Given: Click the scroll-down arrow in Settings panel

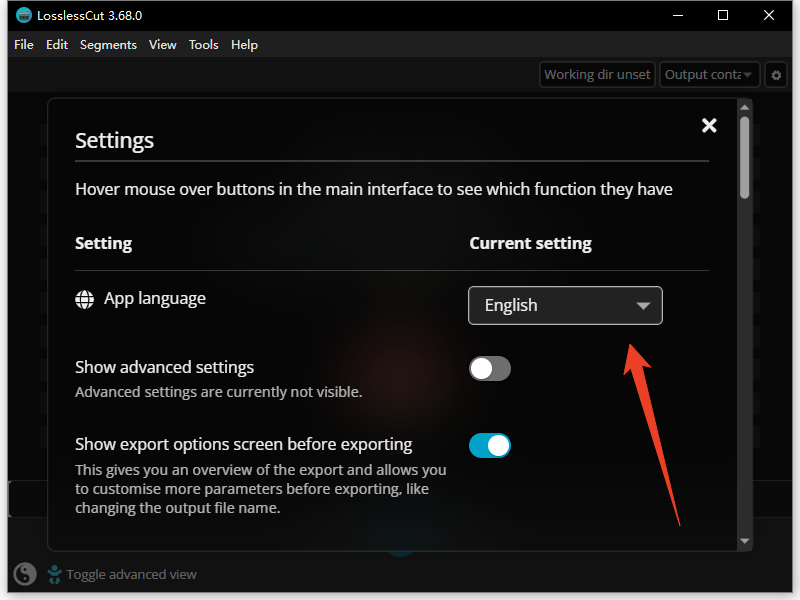Looking at the screenshot, I should 744,541.
